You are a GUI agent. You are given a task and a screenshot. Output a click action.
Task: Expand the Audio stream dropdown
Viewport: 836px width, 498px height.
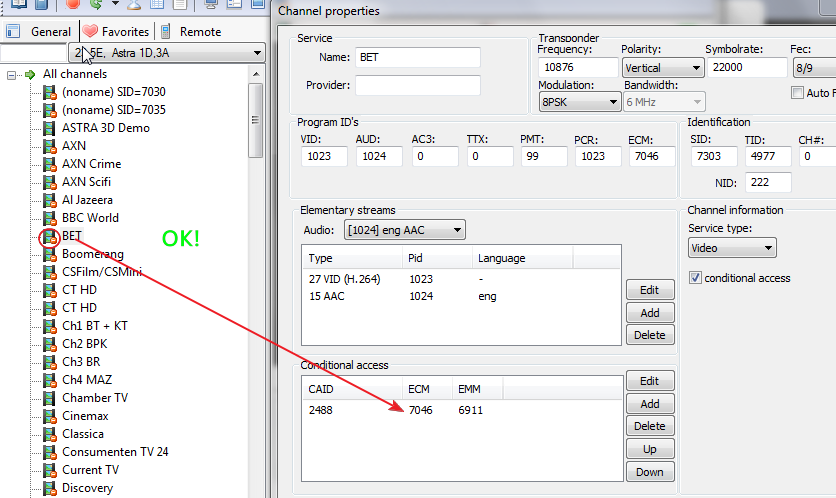pos(404,230)
